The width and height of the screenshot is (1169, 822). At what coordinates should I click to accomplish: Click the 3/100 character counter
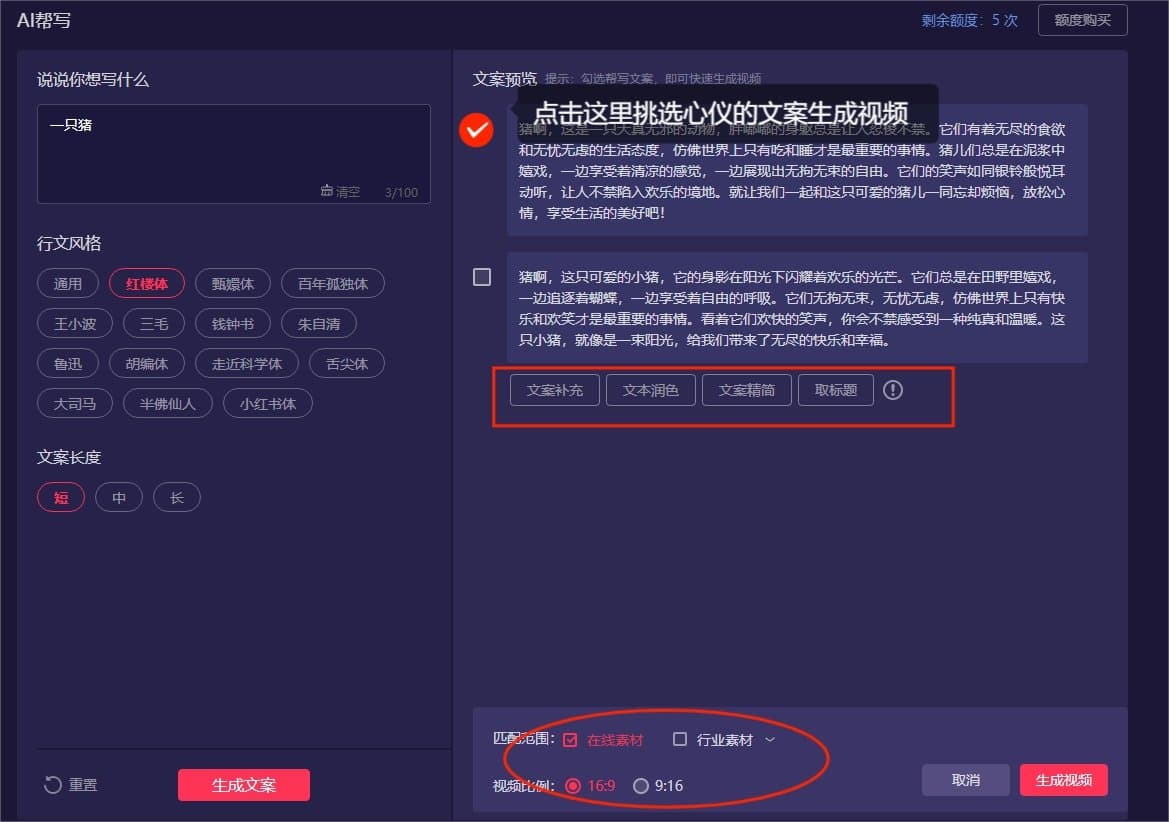401,192
